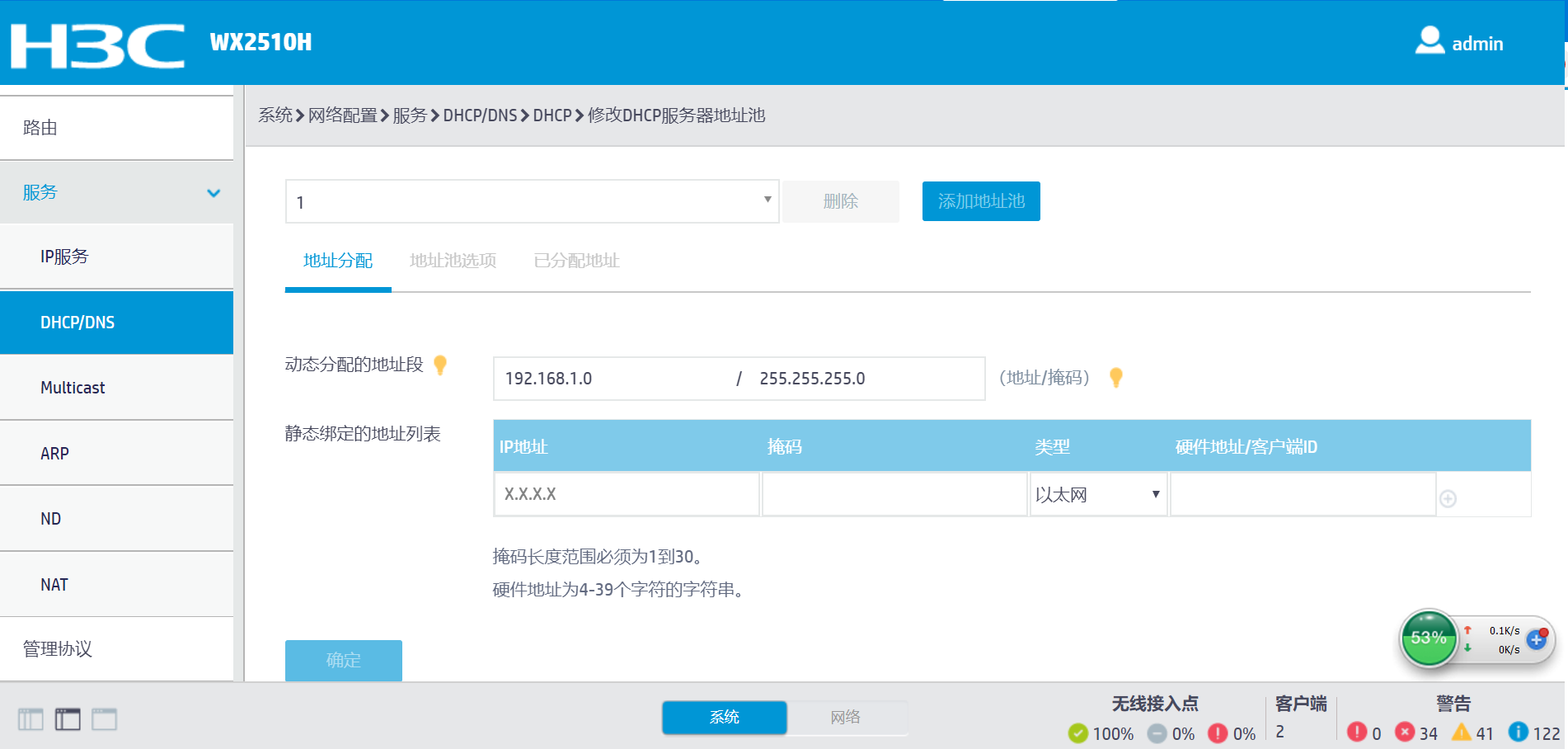Select DHCP/DNS in the sidebar
Image resolution: width=1568 pixels, height=749 pixels.
(x=116, y=323)
